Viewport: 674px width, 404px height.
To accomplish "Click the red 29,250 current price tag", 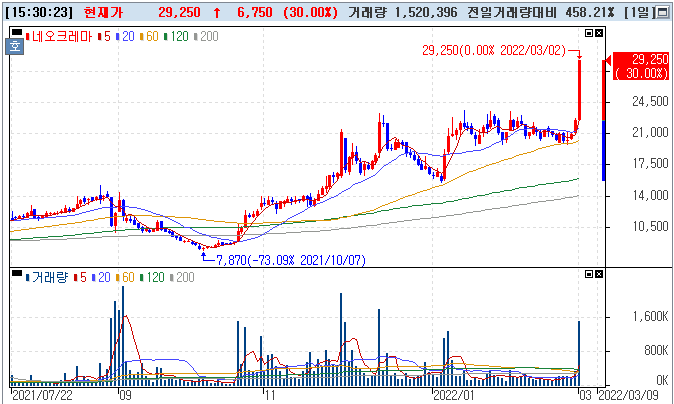I will coord(640,66).
